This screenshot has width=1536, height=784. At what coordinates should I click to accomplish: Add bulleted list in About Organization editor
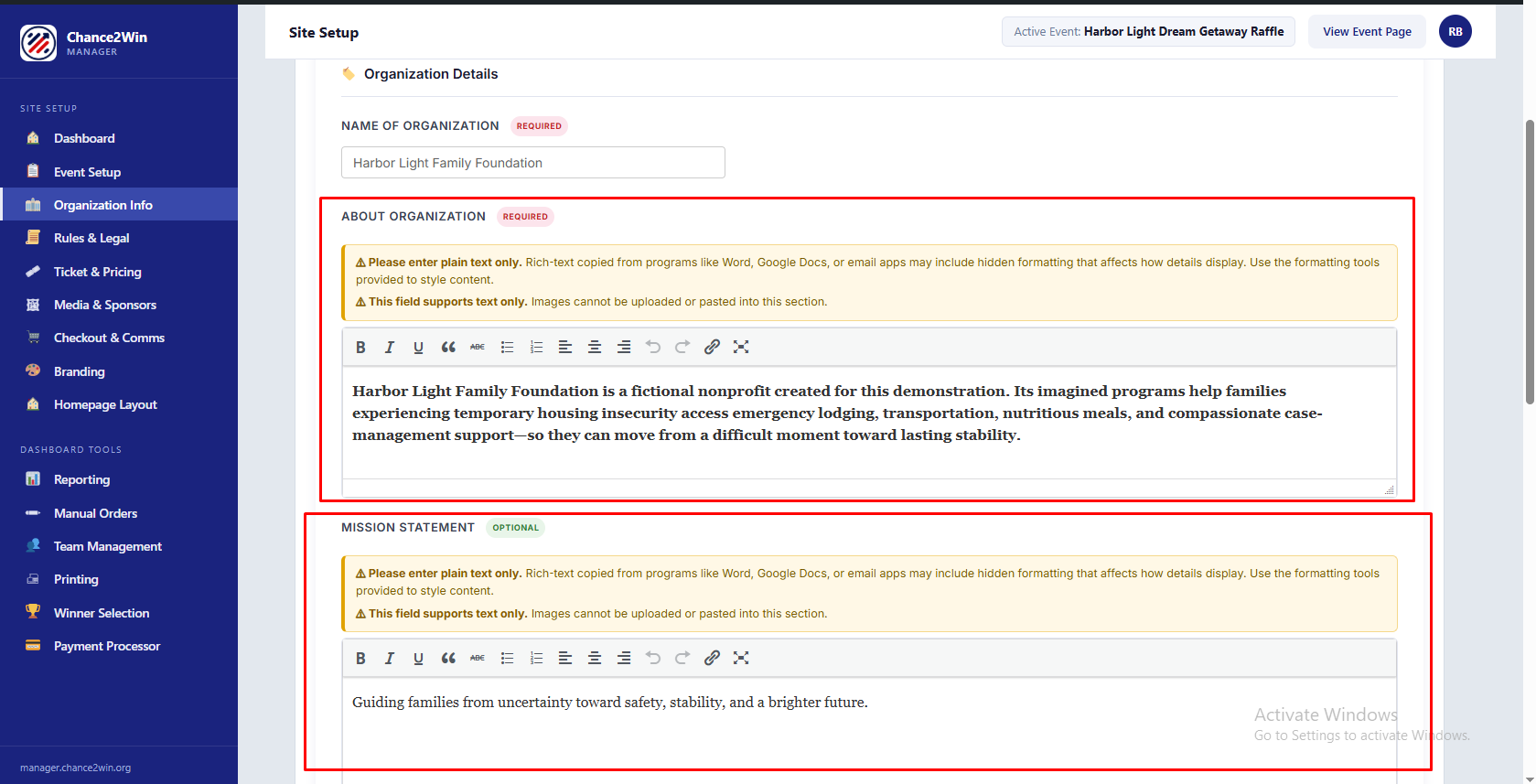(x=507, y=347)
